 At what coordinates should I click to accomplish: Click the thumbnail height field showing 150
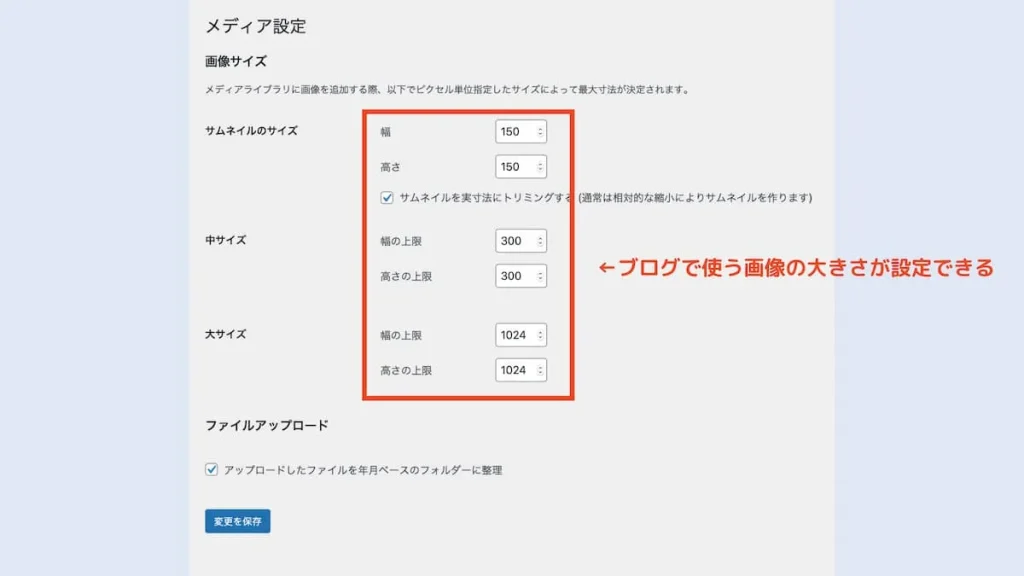520,167
